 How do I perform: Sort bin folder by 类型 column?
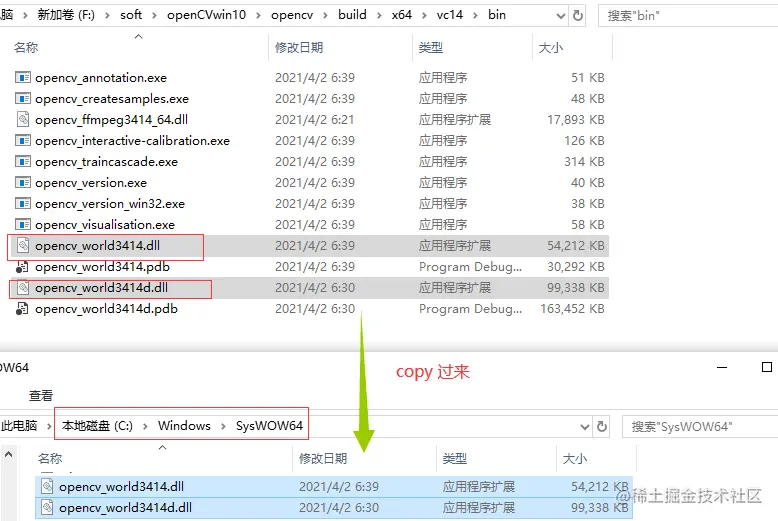[x=431, y=48]
